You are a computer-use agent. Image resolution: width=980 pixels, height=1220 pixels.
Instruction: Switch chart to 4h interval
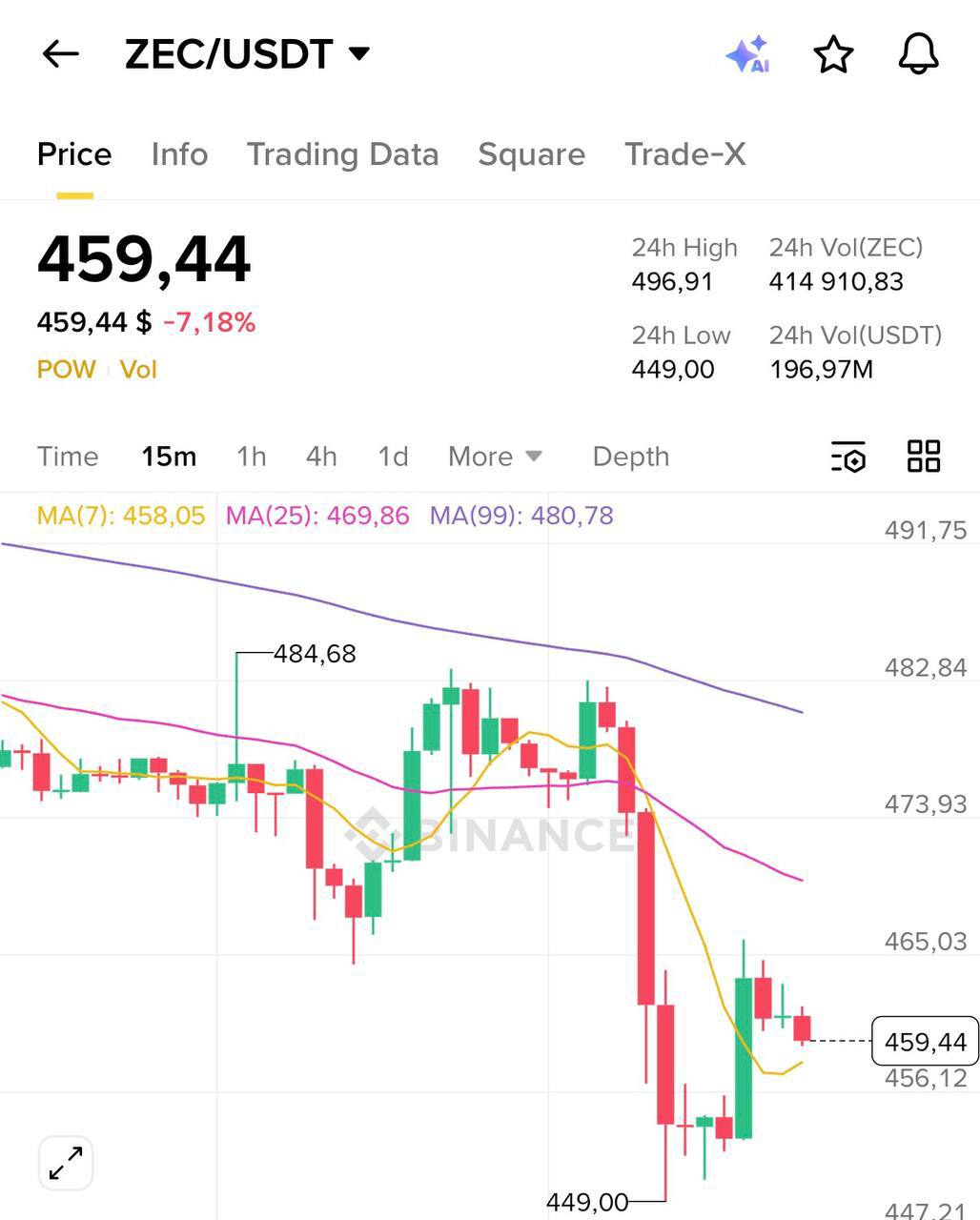pyautogui.click(x=321, y=457)
